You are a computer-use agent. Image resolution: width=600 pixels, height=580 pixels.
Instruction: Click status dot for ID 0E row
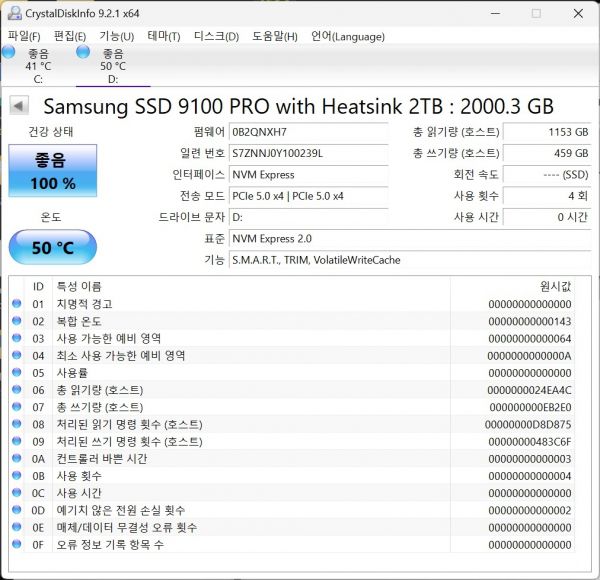(x=16, y=527)
